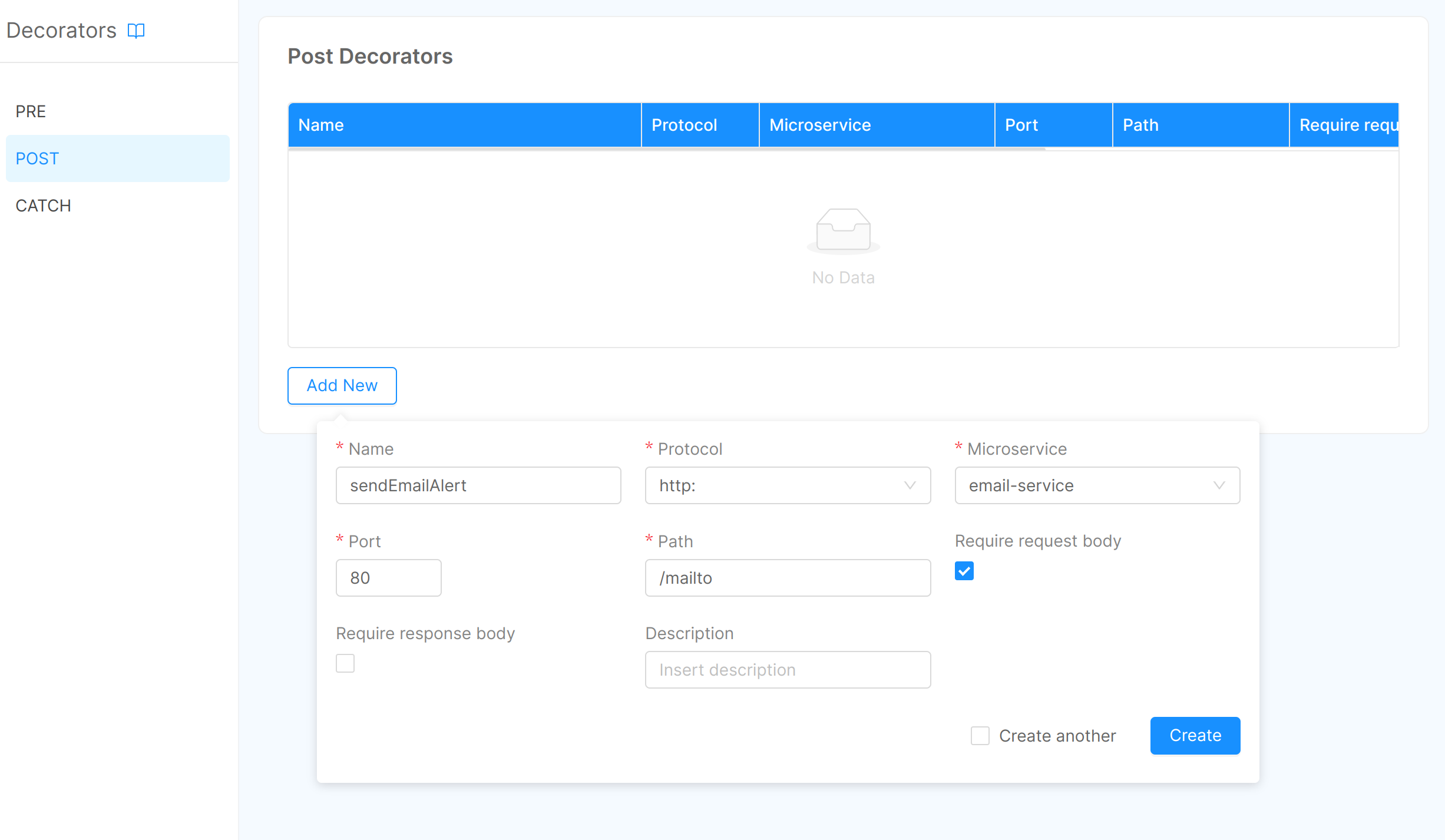Click the Name input containing sendEmailAlert
This screenshot has width=1445, height=840.
478,485
